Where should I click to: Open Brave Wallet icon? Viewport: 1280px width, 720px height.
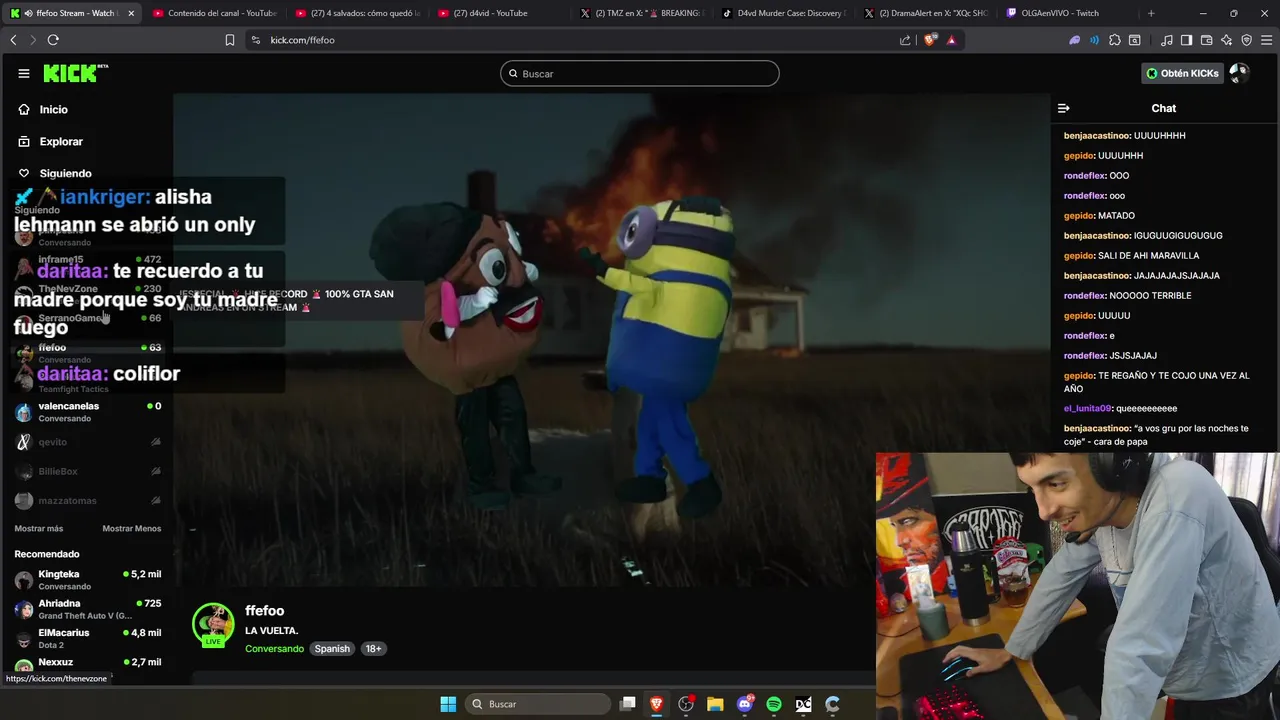point(1206,40)
